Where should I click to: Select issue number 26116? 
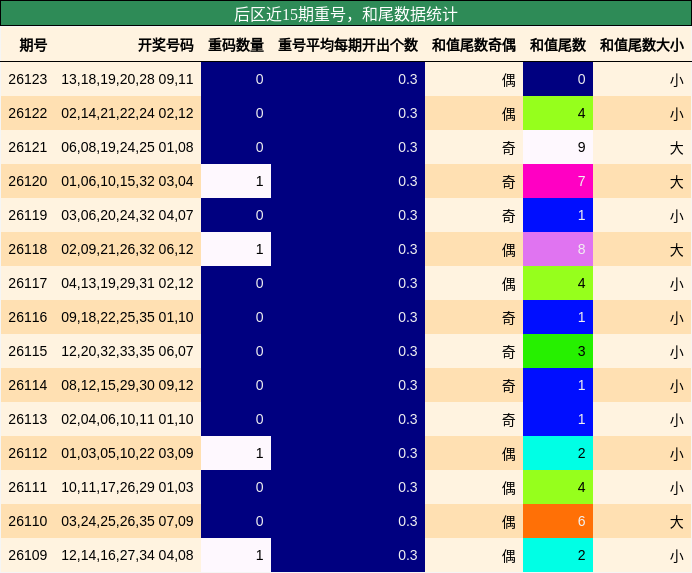tap(28, 317)
